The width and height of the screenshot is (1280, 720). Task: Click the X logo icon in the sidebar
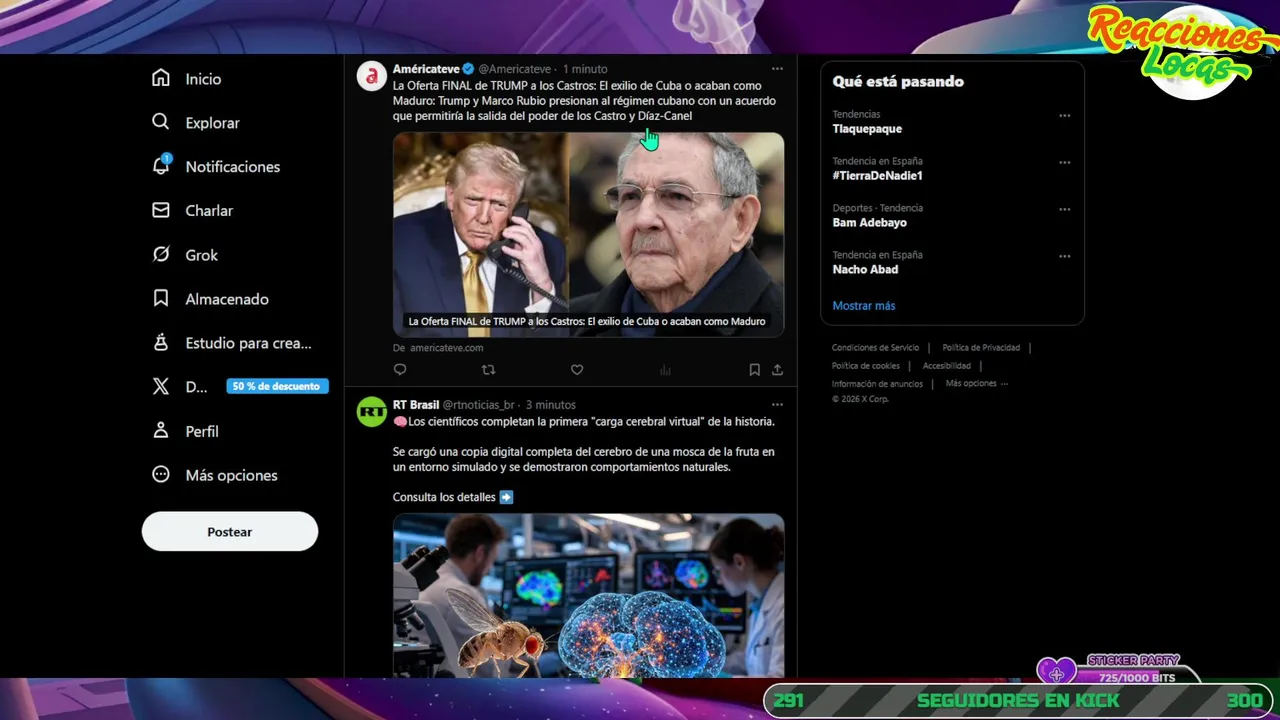[x=160, y=386]
